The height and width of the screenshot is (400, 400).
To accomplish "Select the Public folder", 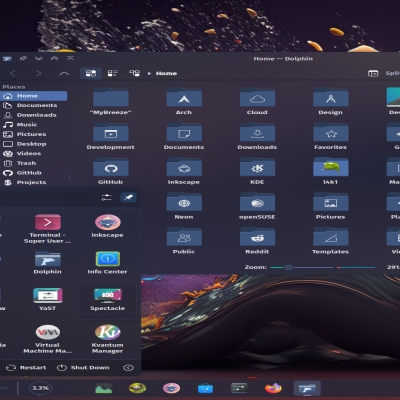I will [x=184, y=241].
